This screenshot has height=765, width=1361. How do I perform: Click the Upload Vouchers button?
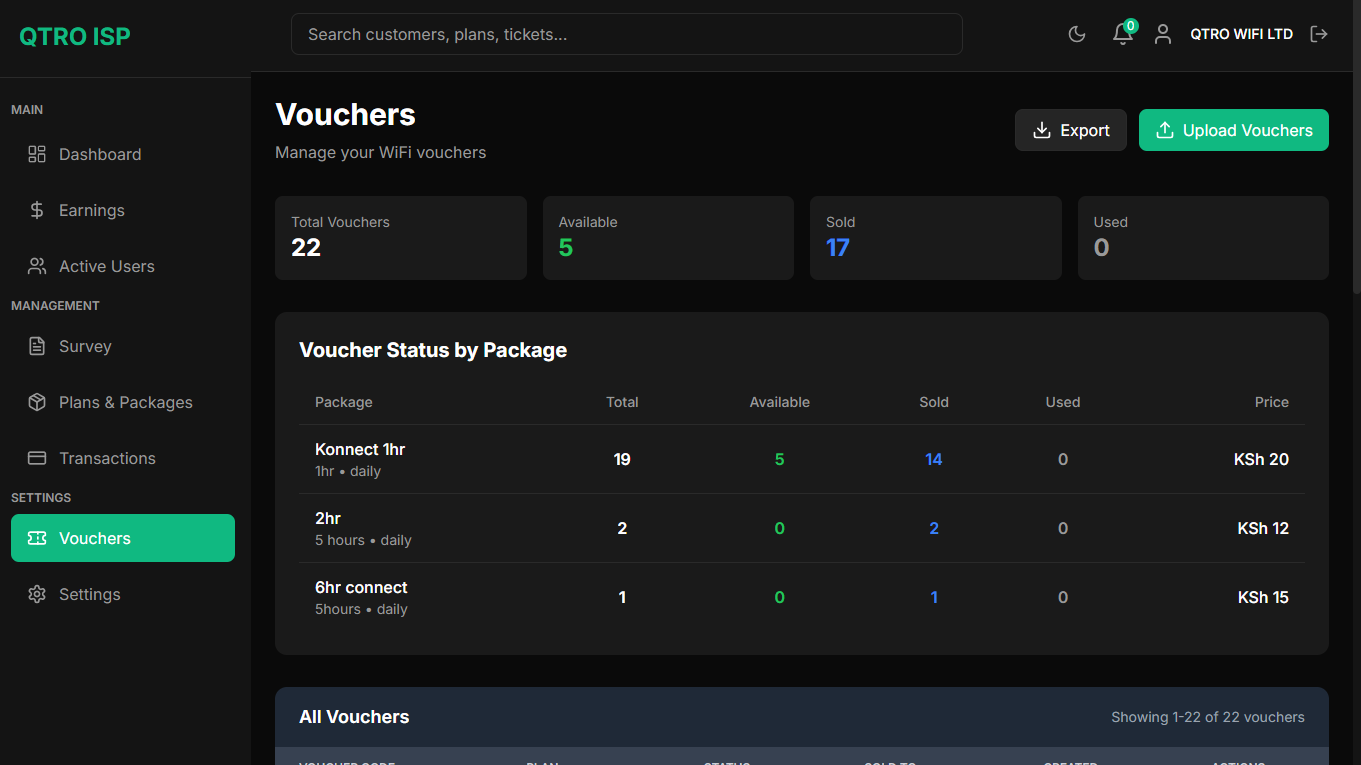1233,130
